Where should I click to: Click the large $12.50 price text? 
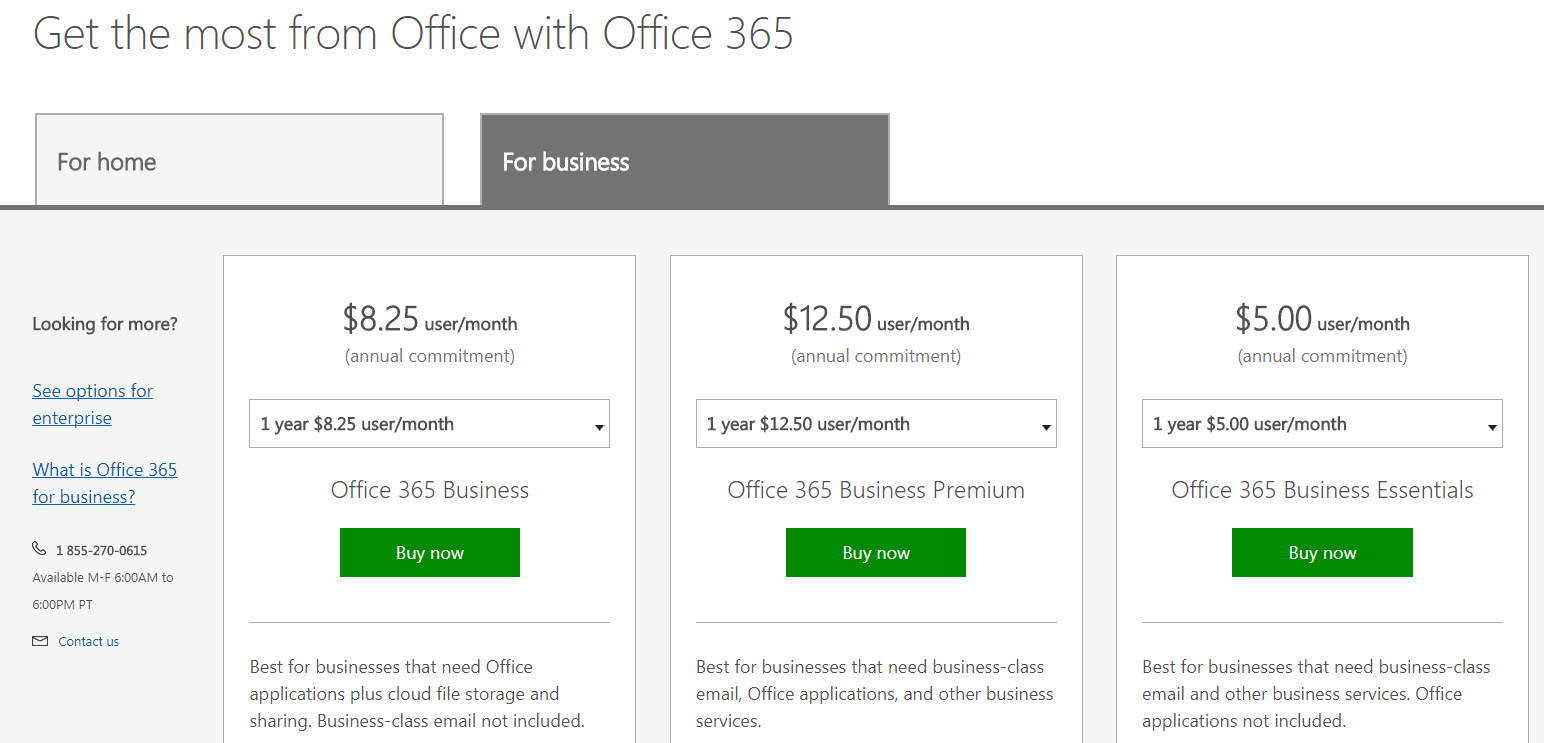(827, 319)
